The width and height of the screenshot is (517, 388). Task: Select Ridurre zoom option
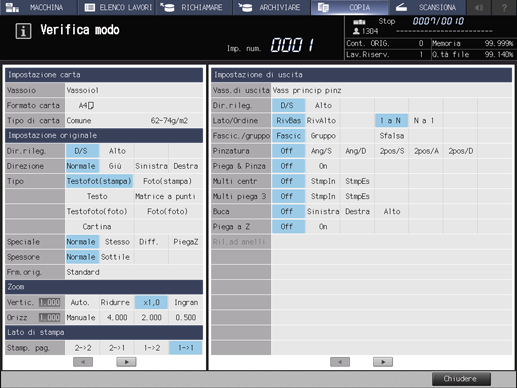pos(115,302)
